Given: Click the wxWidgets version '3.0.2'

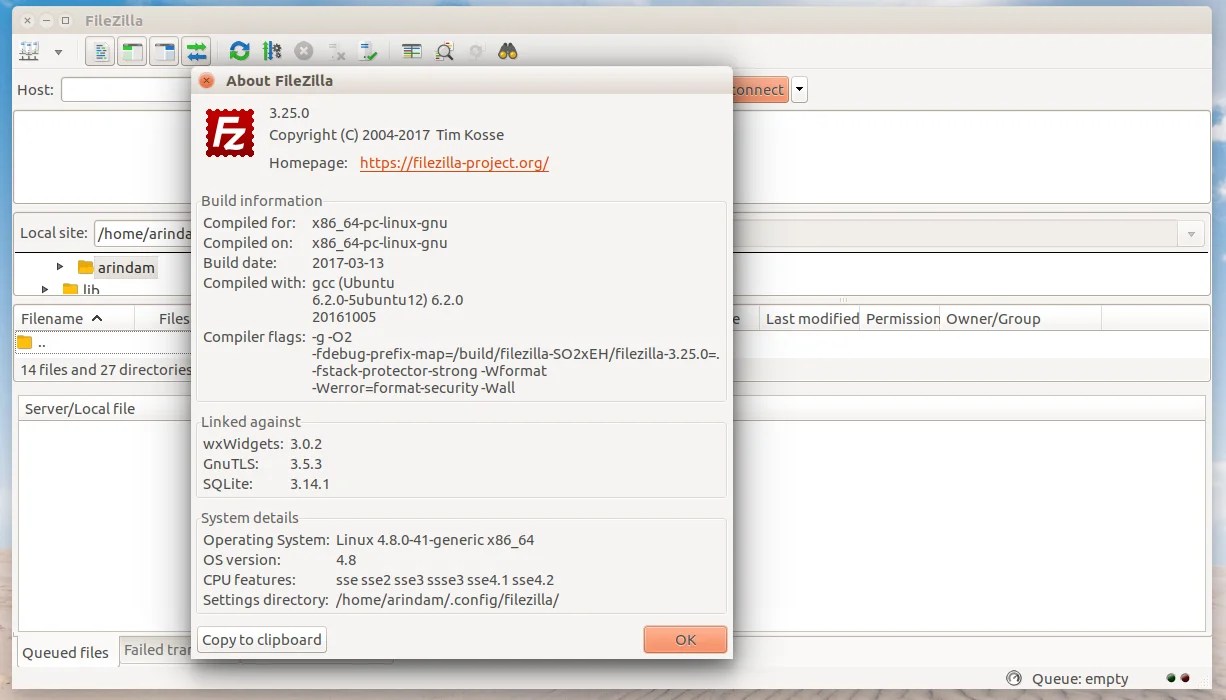Looking at the screenshot, I should (306, 443).
